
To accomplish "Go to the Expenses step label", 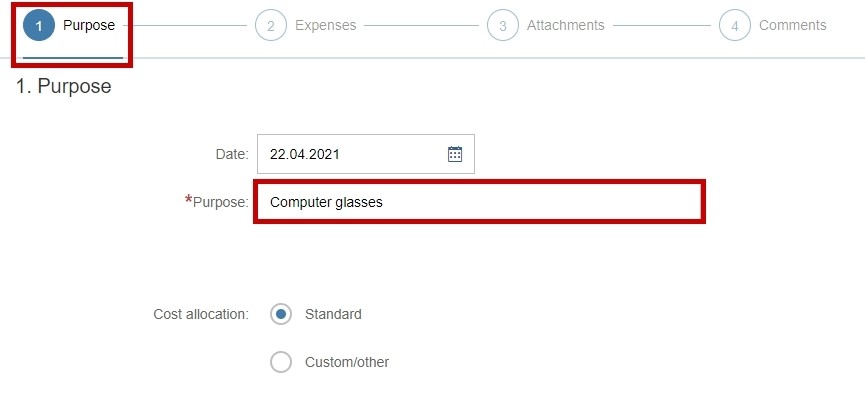I will tap(325, 25).
